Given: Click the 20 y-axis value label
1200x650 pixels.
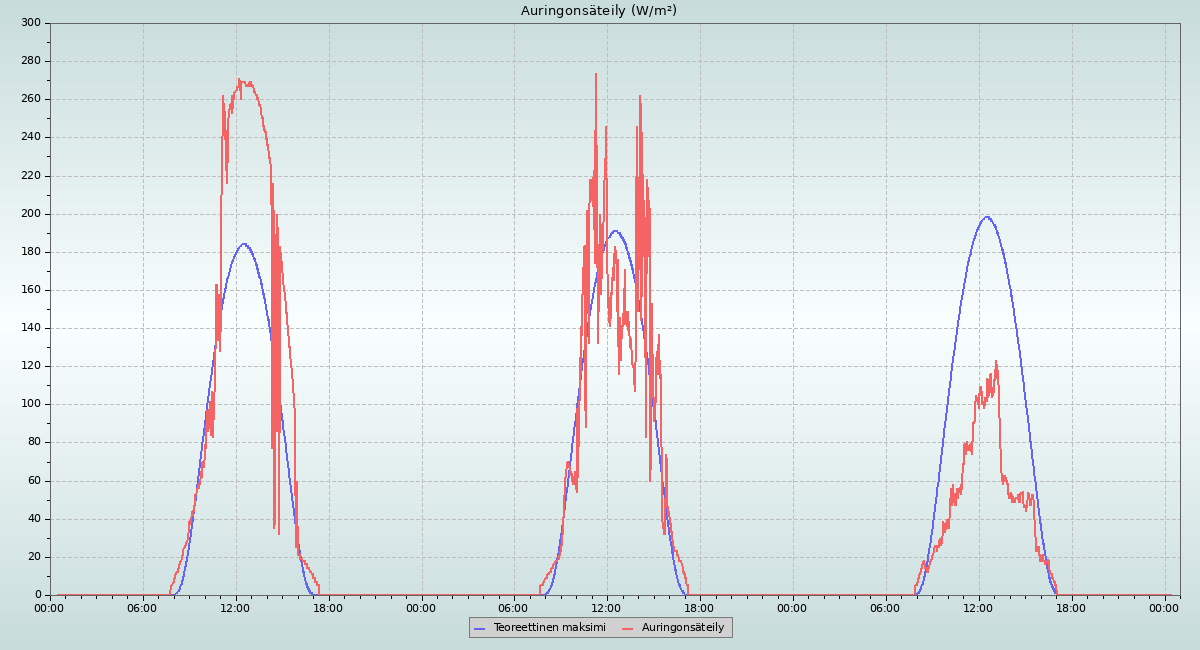Looking at the screenshot, I should [34, 557].
